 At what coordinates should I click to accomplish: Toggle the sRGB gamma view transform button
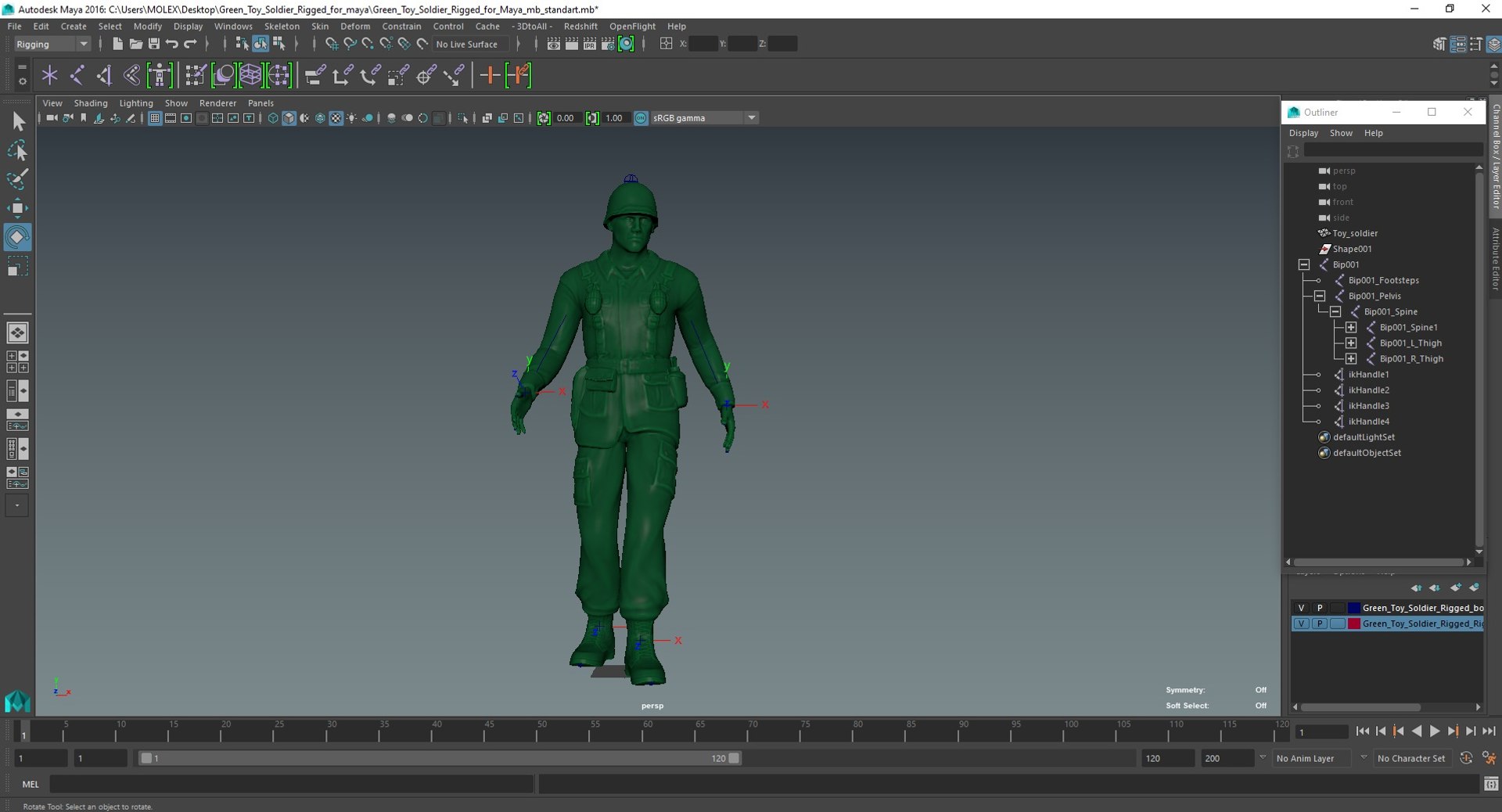coord(641,118)
